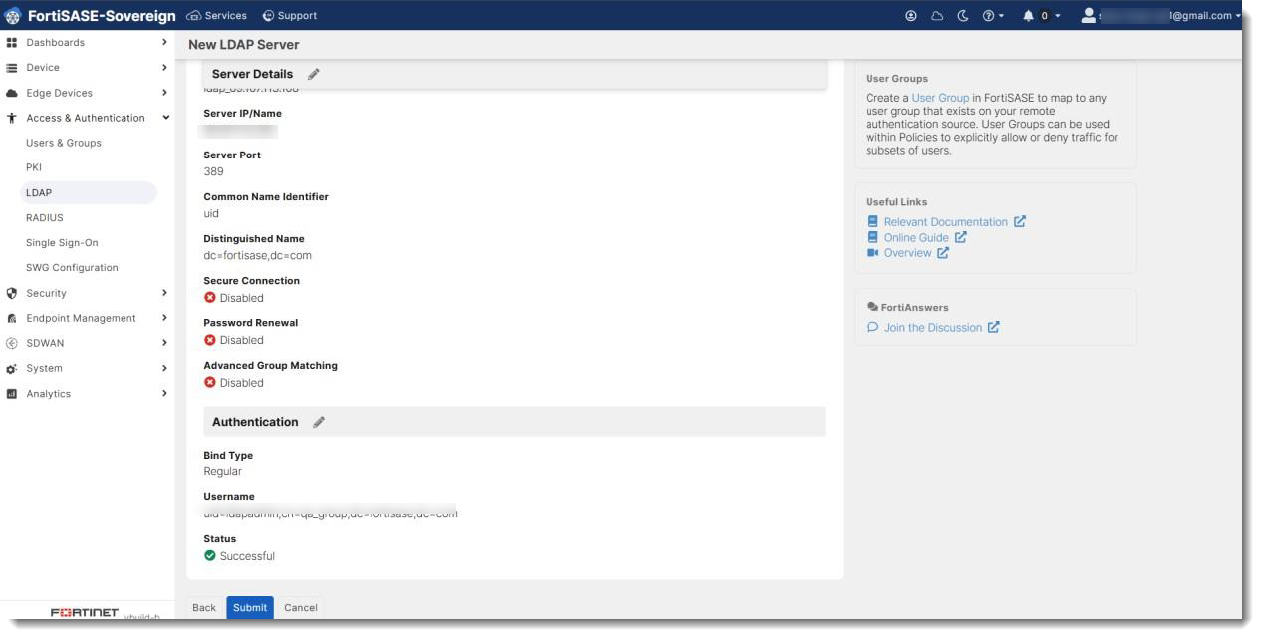Image resolution: width=1261 pixels, height=638 pixels.
Task: Expand the Edge Devices chevron
Action: click(164, 92)
